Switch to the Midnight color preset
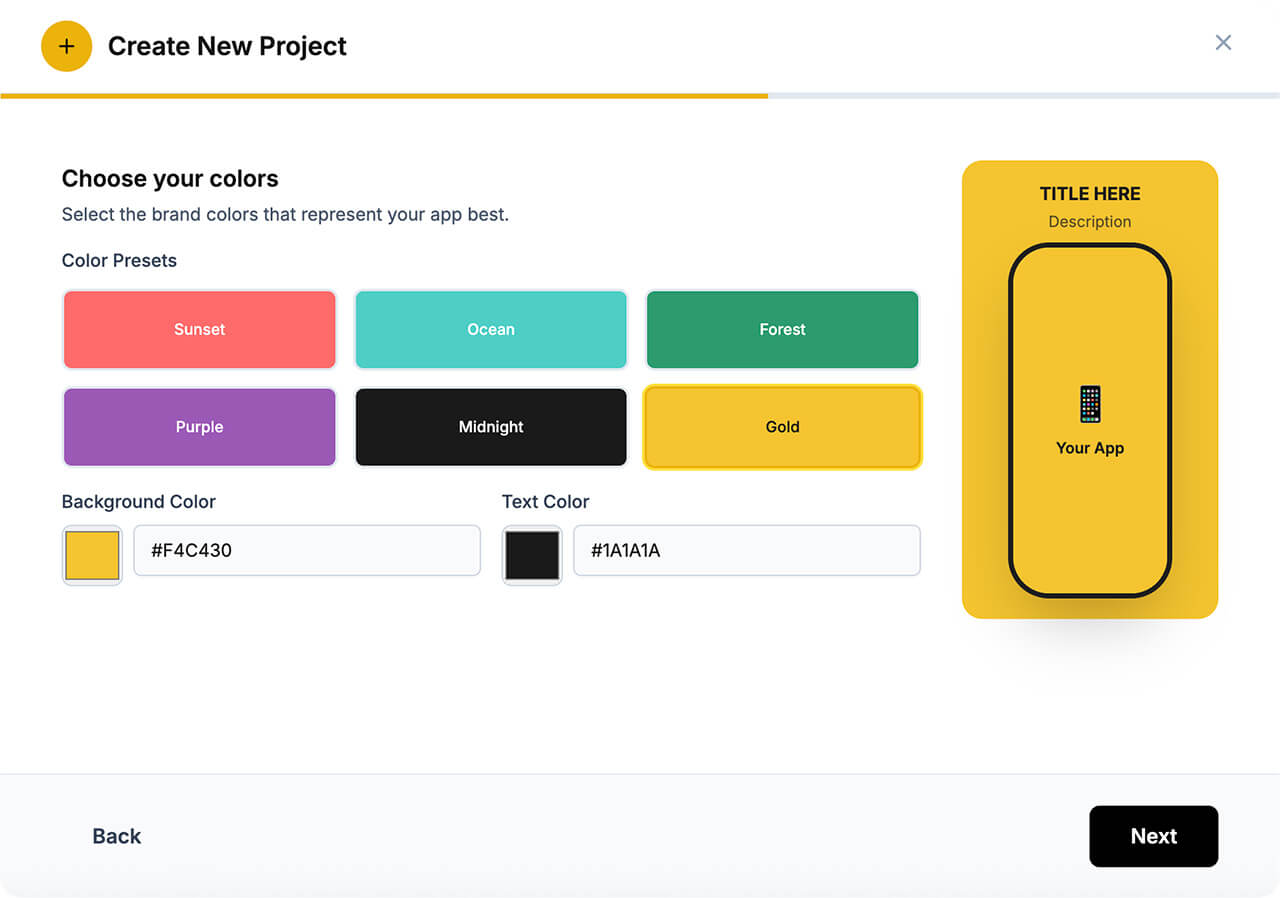 [491, 427]
